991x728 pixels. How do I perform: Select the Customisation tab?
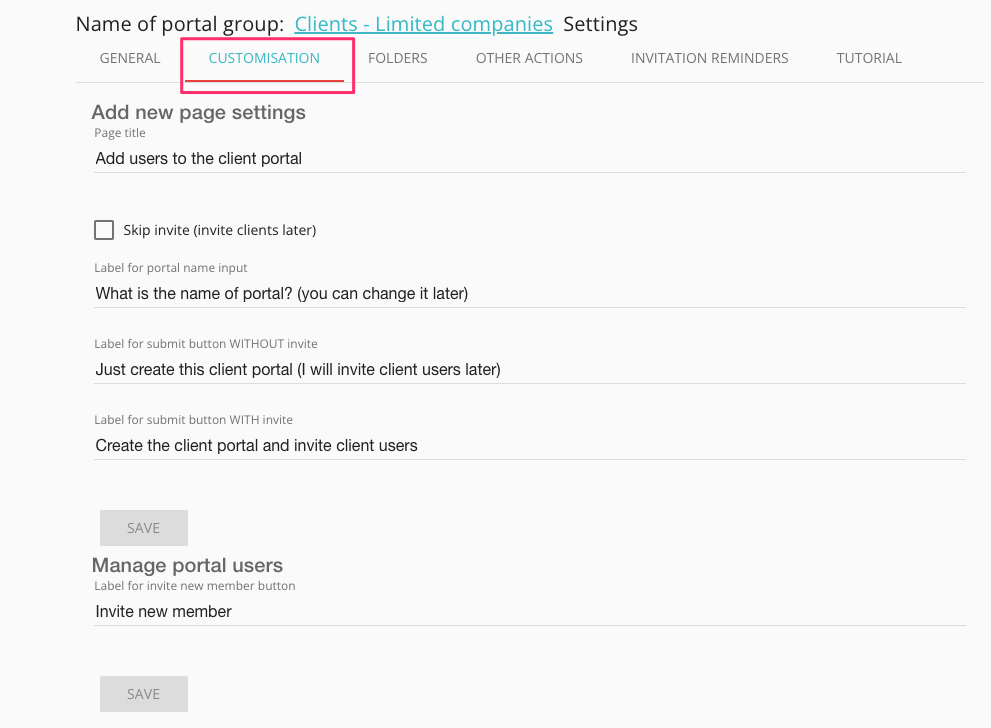click(264, 58)
